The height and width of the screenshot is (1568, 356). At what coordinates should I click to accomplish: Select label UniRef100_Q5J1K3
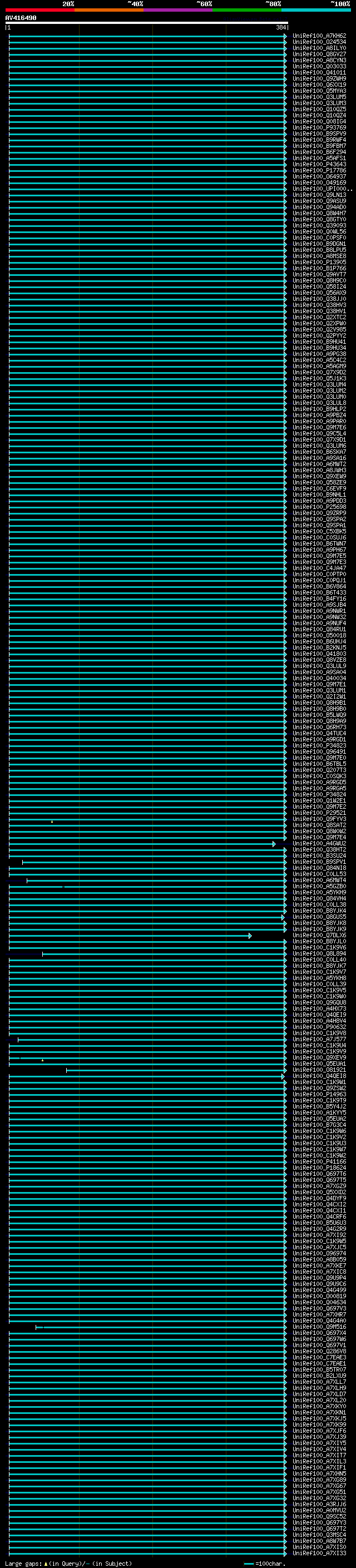319,379
